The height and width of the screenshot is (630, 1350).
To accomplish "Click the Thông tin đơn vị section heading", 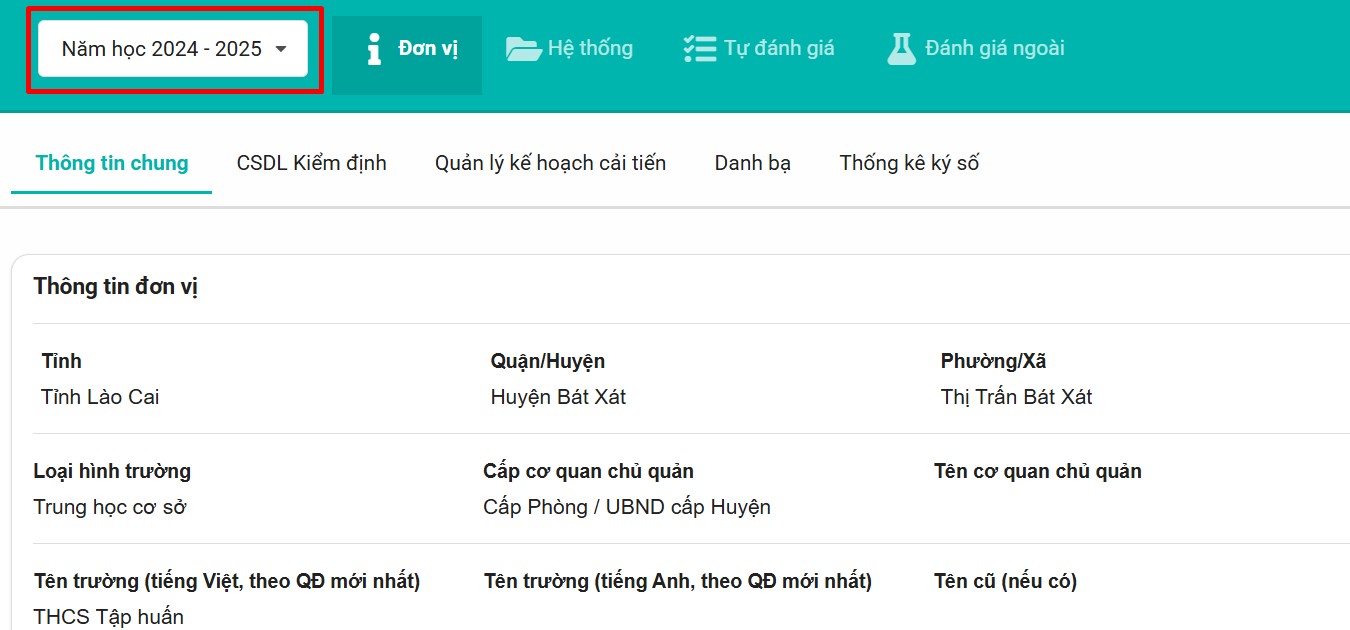I will (116, 286).
